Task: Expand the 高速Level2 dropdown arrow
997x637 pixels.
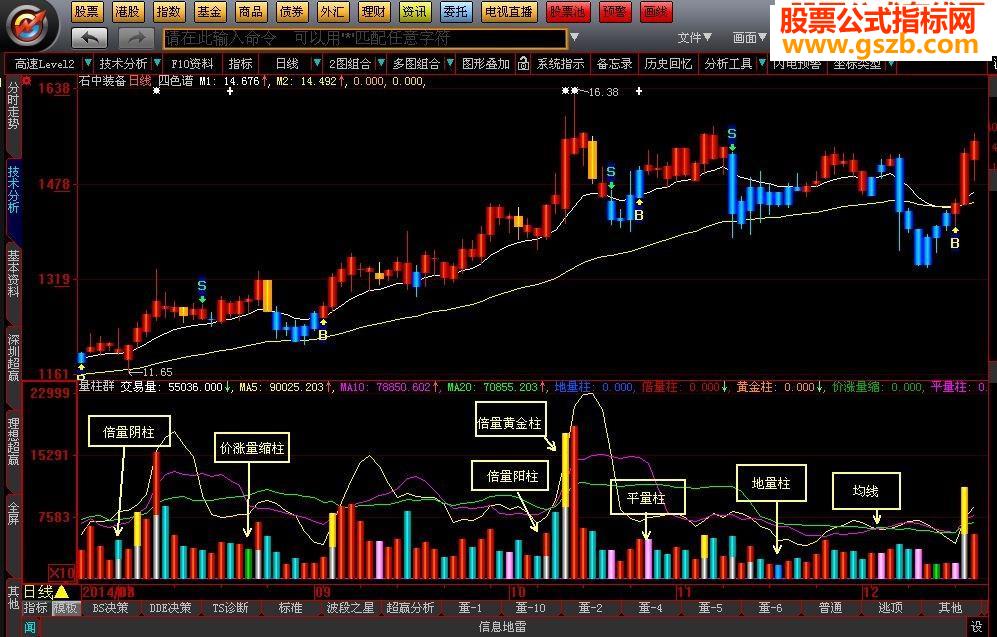Action: point(88,64)
